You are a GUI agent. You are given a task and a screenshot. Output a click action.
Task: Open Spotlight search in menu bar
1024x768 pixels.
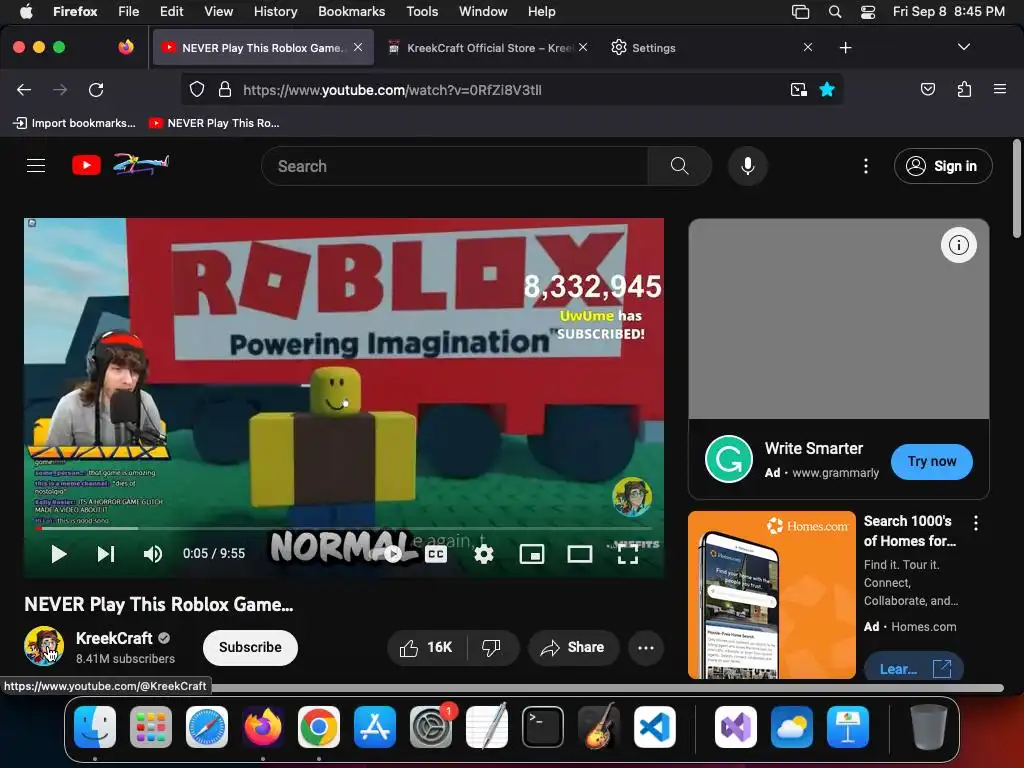click(x=835, y=12)
